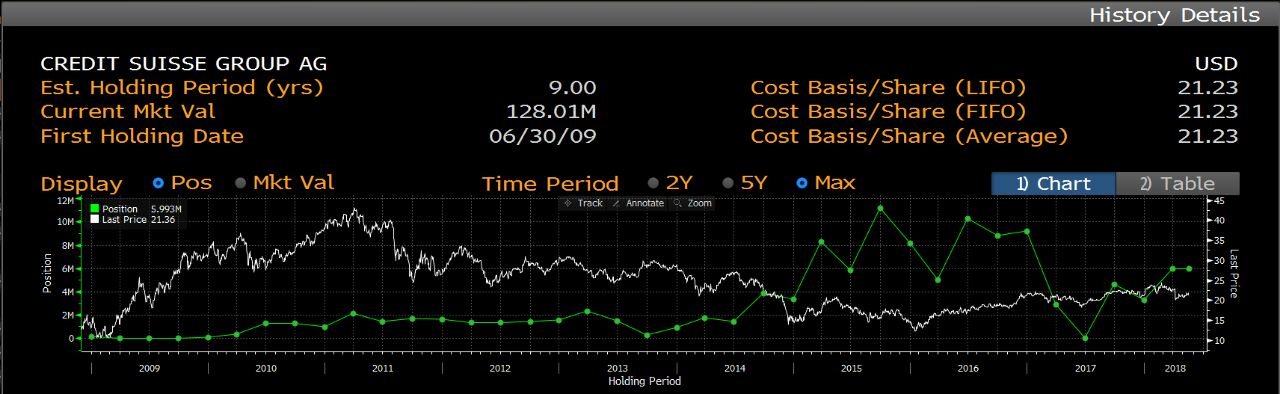This screenshot has height=394, width=1280.
Task: Select the Mkt Val display radio button
Action: pos(240,183)
